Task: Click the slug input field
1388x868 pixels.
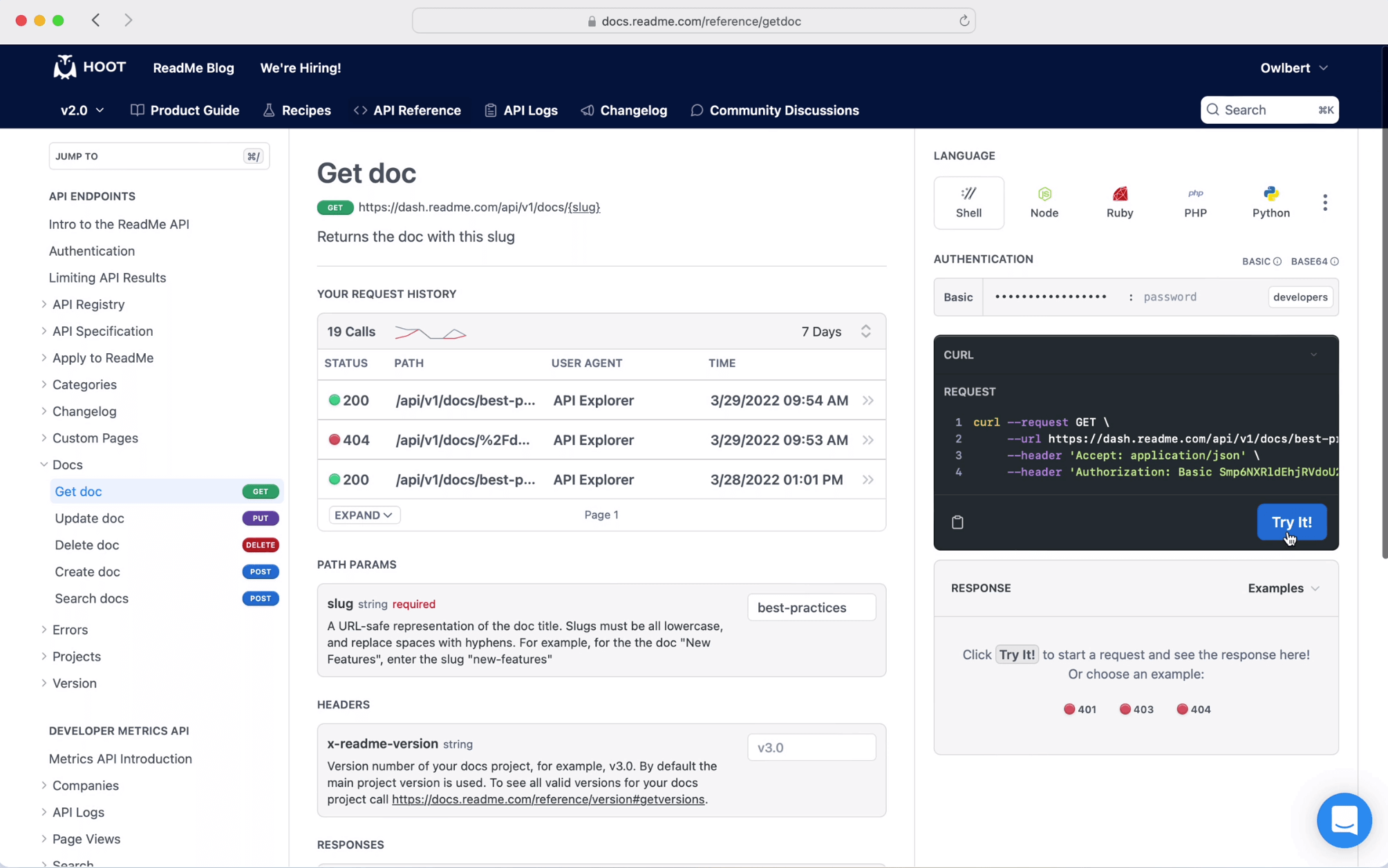Action: tap(812, 607)
